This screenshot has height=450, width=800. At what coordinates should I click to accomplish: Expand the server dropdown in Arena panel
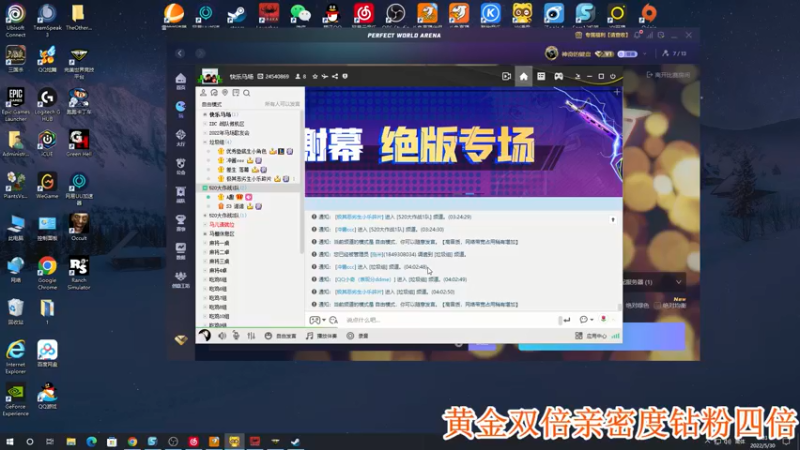(679, 282)
